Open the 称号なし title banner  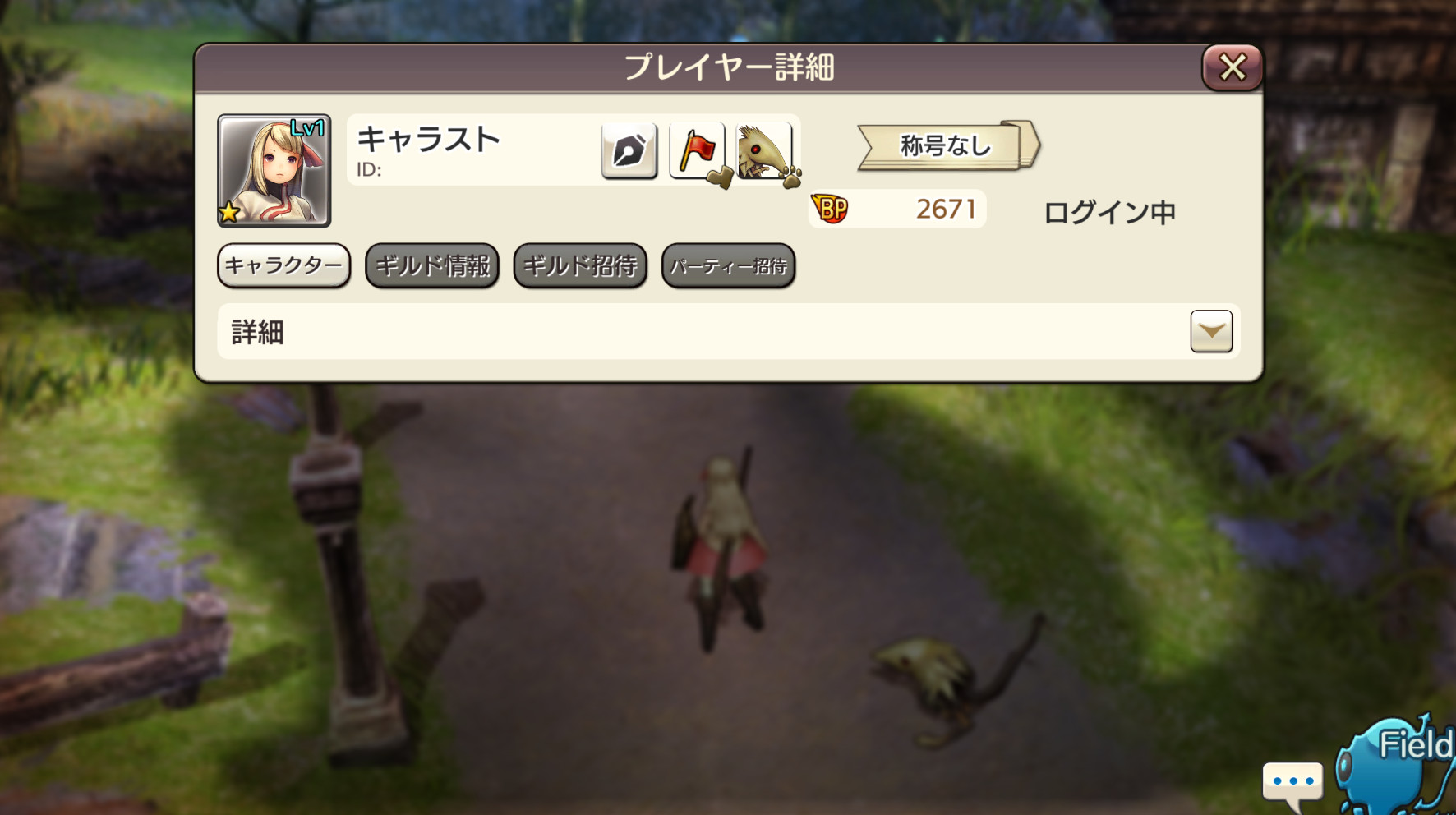(948, 145)
